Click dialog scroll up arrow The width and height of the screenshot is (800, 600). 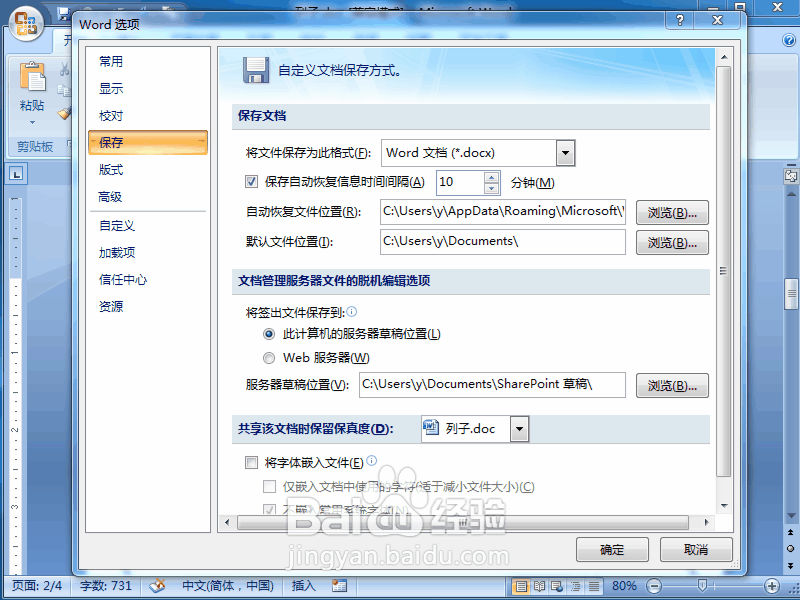pos(723,56)
